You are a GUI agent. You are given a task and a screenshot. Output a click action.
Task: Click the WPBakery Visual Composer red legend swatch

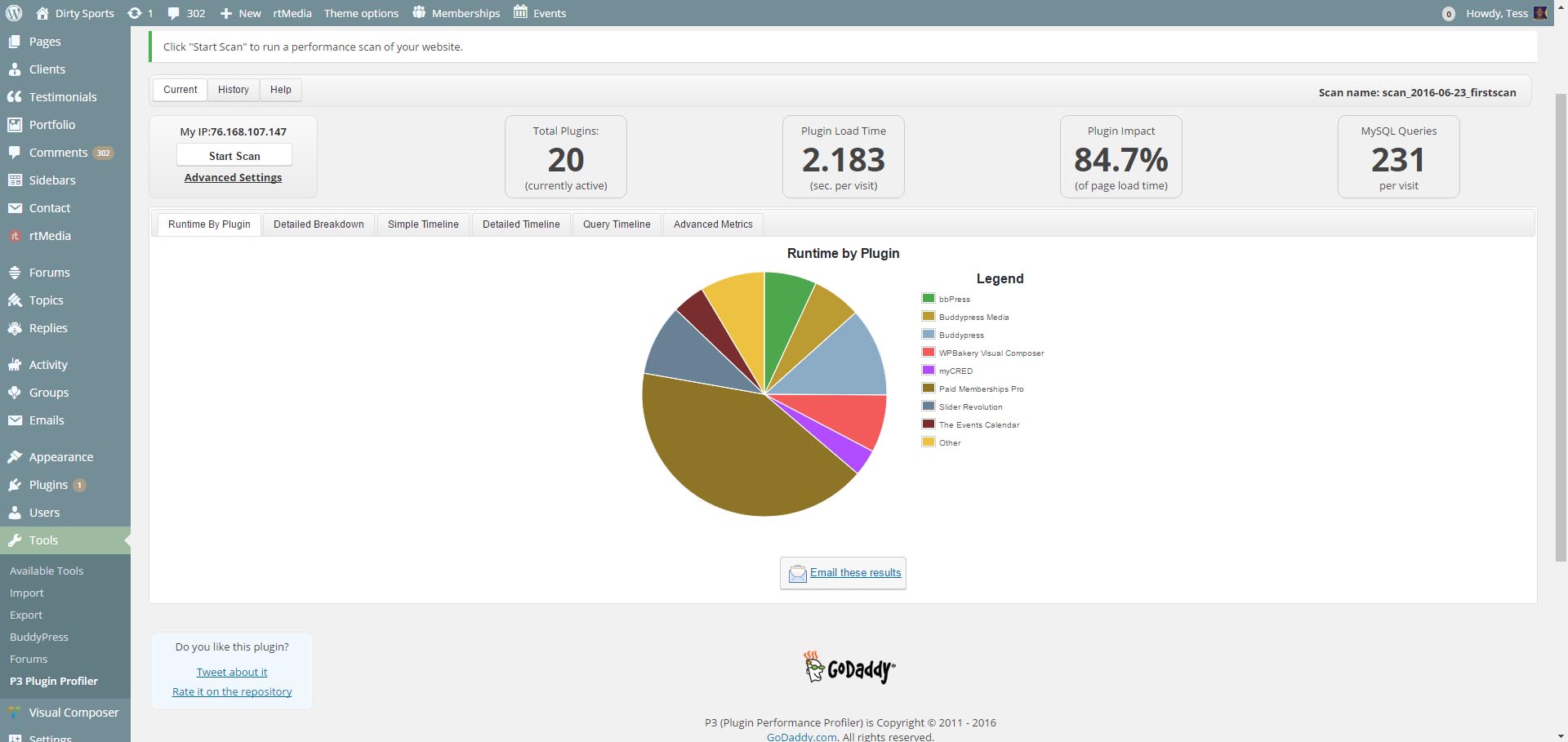coord(929,352)
